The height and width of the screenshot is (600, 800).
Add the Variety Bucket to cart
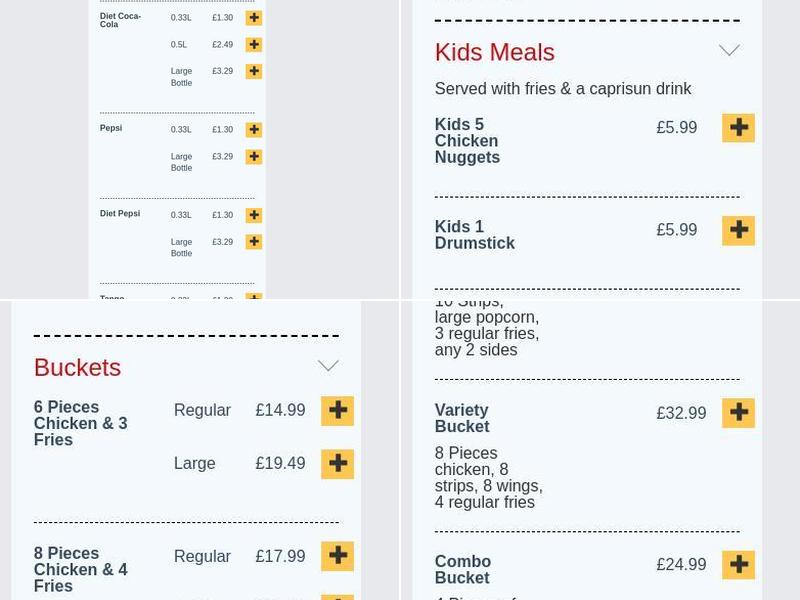[x=738, y=412]
